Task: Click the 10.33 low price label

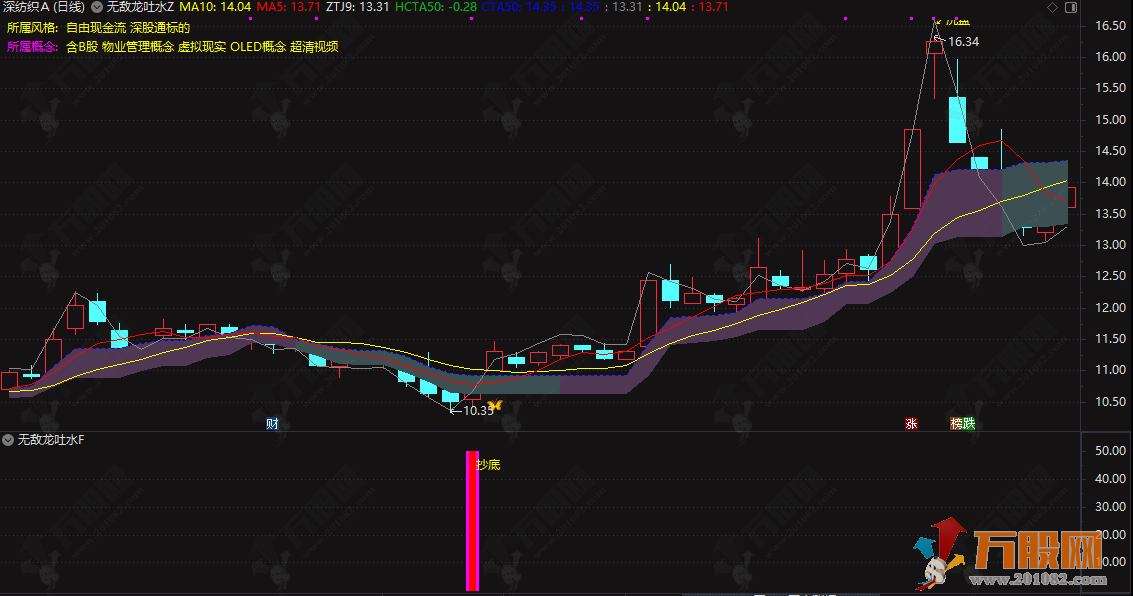Action: [478, 410]
